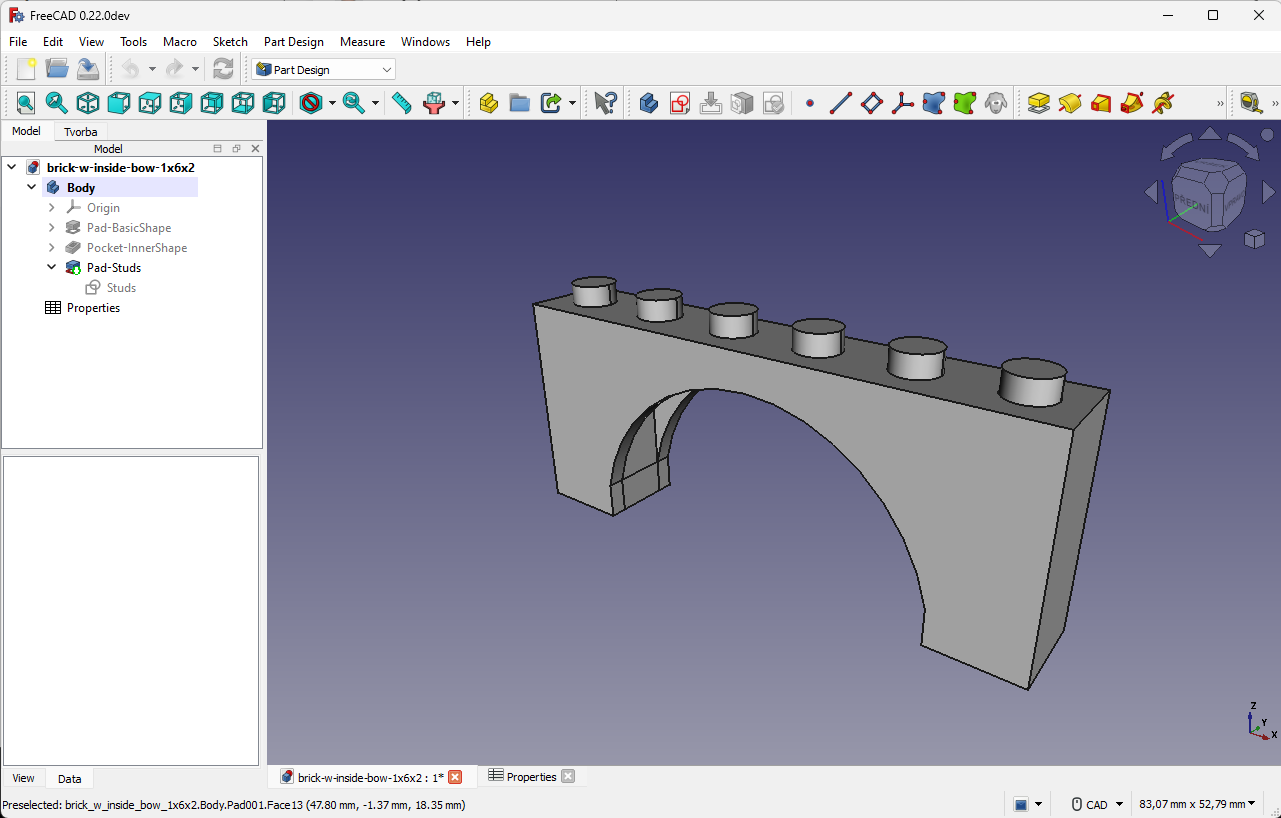Select the Revolution tool

(x=1070, y=103)
